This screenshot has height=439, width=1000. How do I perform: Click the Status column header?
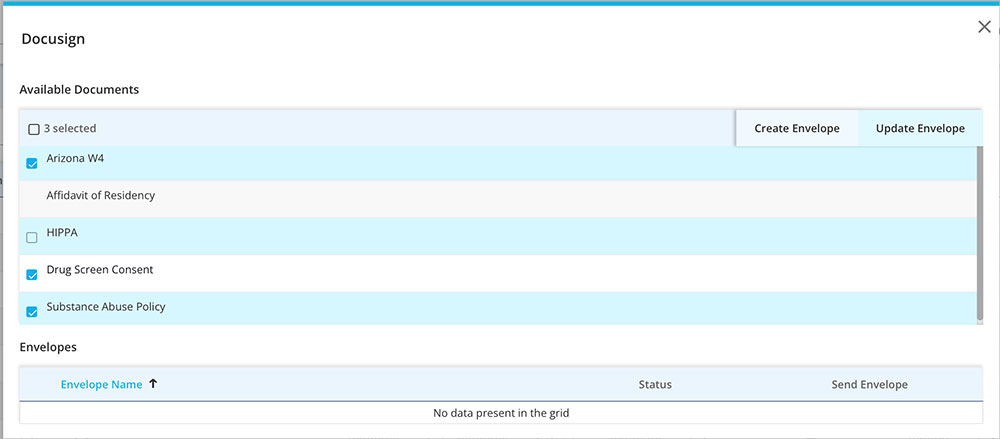tap(655, 384)
